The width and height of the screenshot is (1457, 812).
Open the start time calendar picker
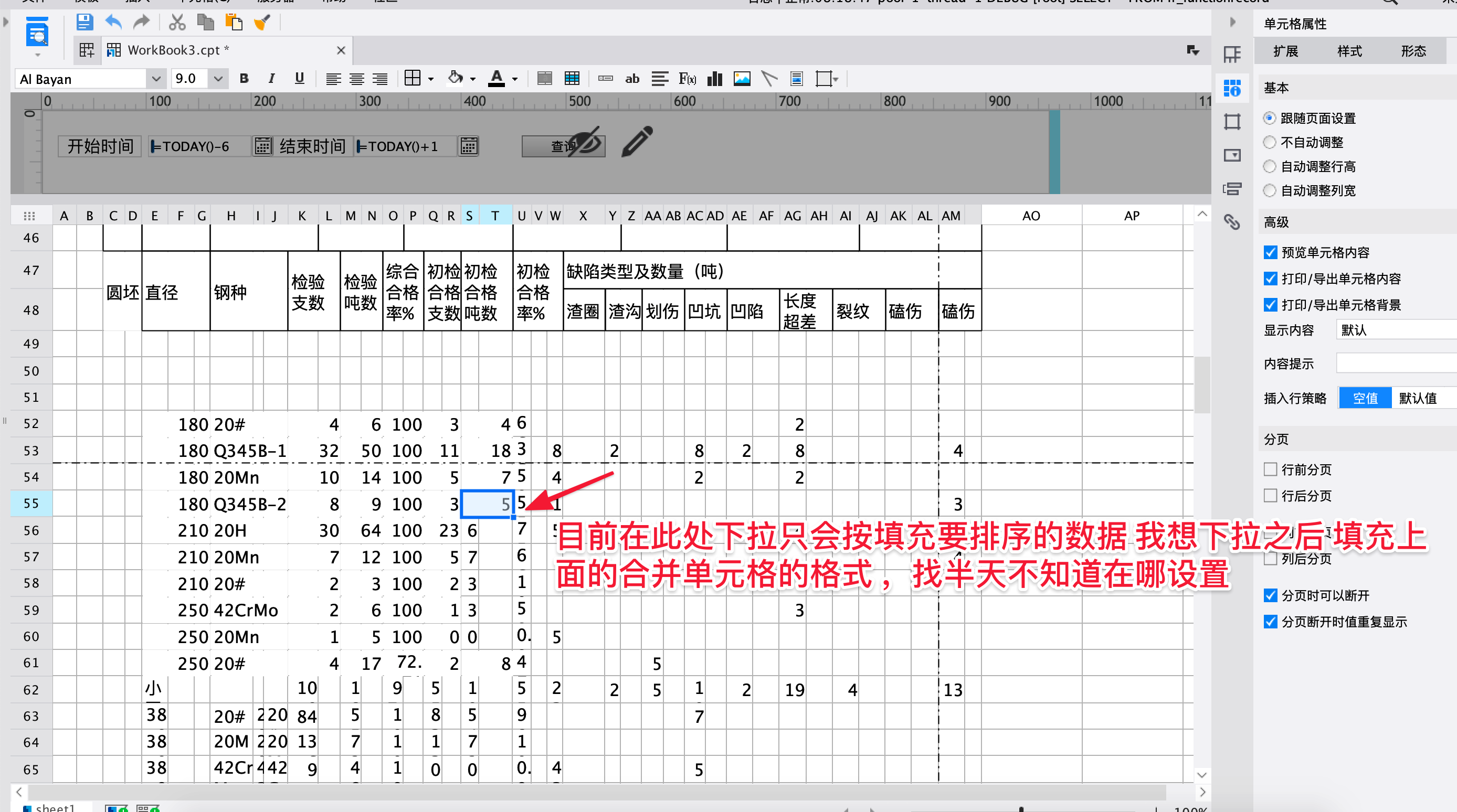click(x=262, y=146)
